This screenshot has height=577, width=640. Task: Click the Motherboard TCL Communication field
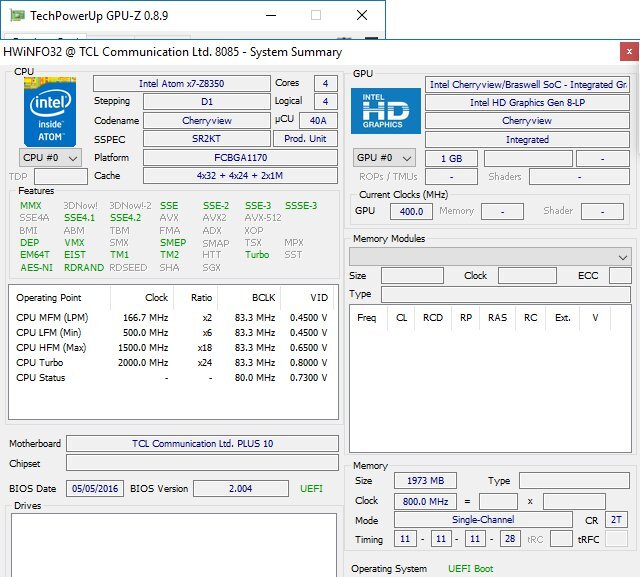click(x=202, y=444)
